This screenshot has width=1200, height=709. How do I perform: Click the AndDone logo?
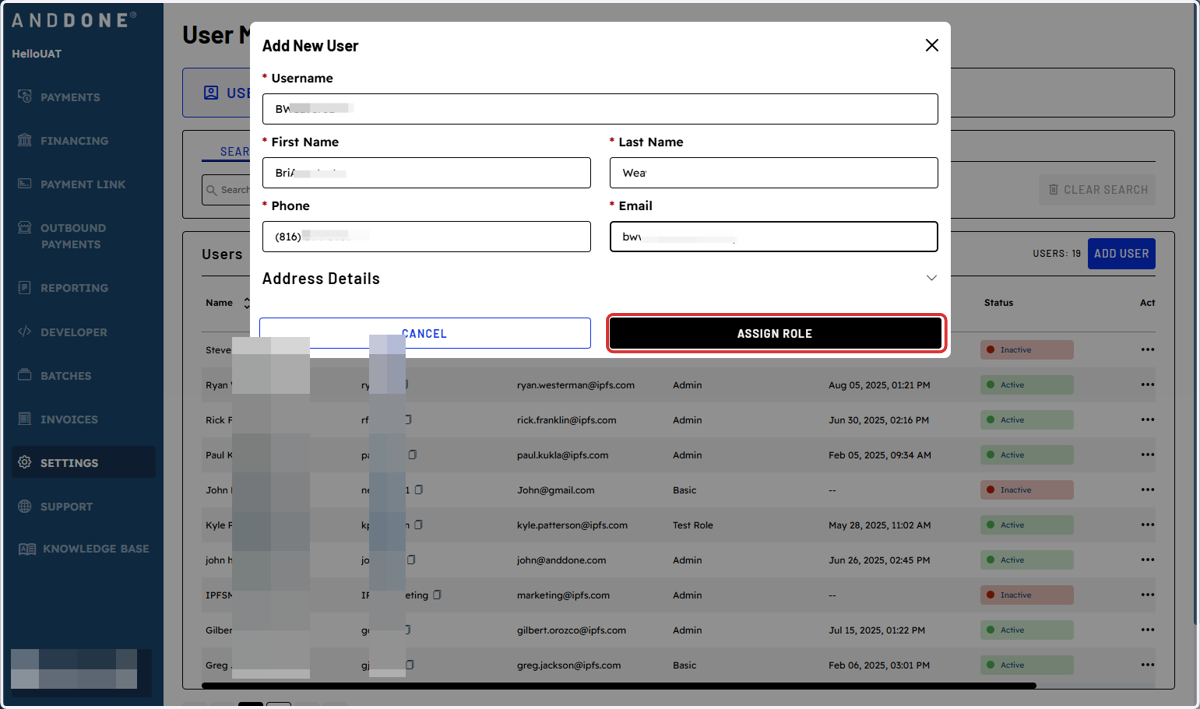coord(75,19)
